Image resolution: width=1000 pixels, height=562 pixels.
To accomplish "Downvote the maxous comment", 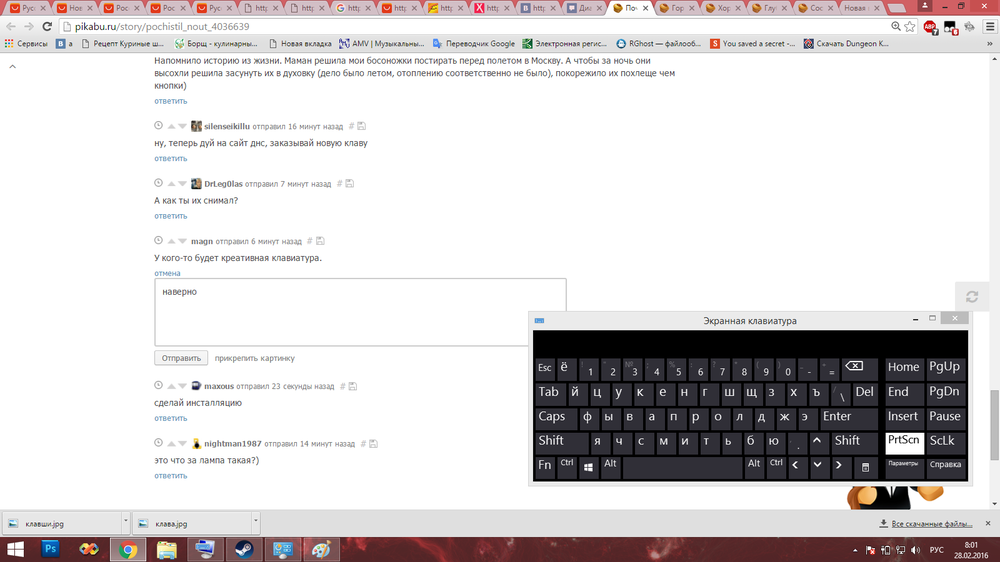I will pyautogui.click(x=182, y=386).
